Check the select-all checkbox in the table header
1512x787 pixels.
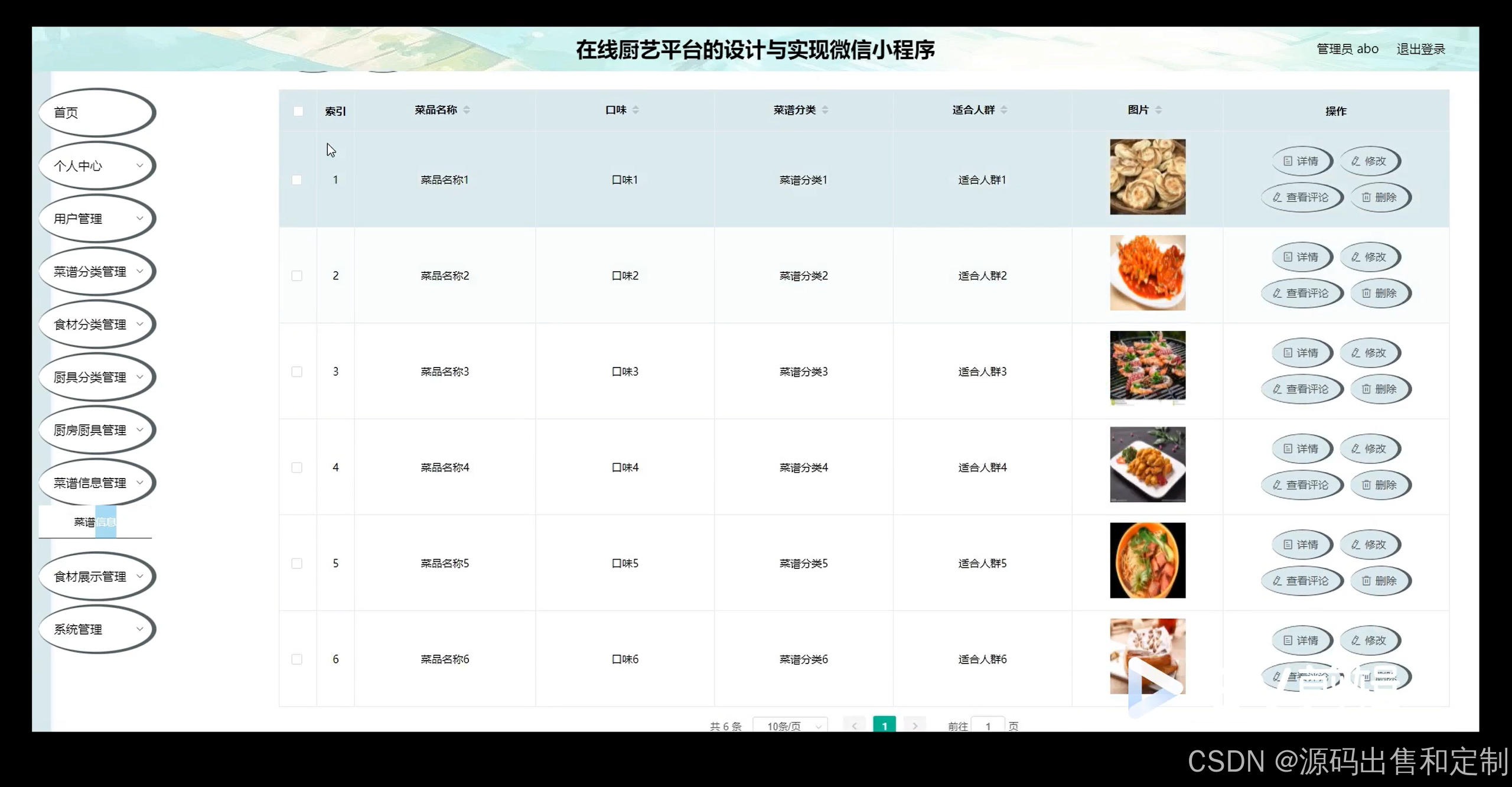[x=298, y=111]
